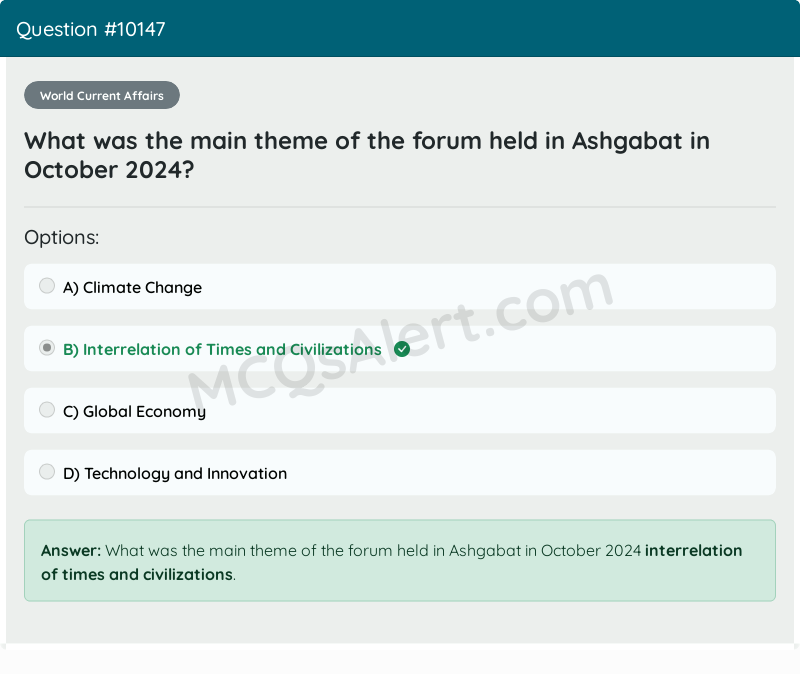
Task: Click the white card area below the answer box
Action: [400, 625]
